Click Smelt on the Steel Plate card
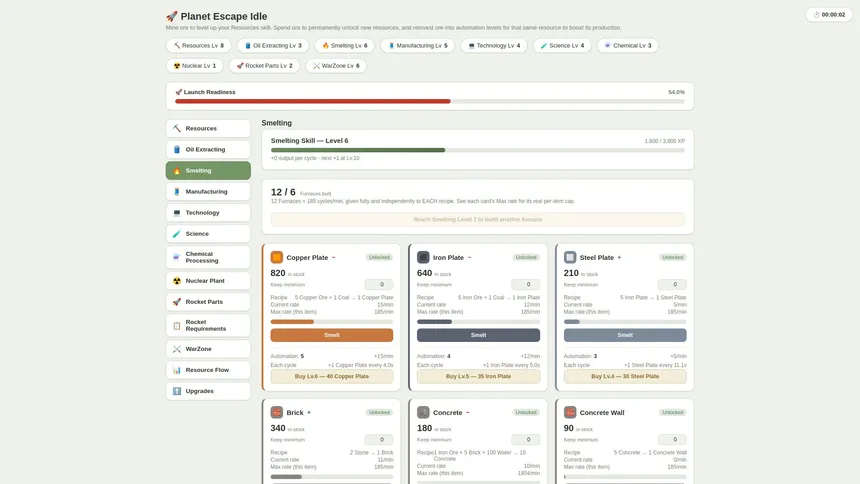The width and height of the screenshot is (860, 484). point(625,335)
